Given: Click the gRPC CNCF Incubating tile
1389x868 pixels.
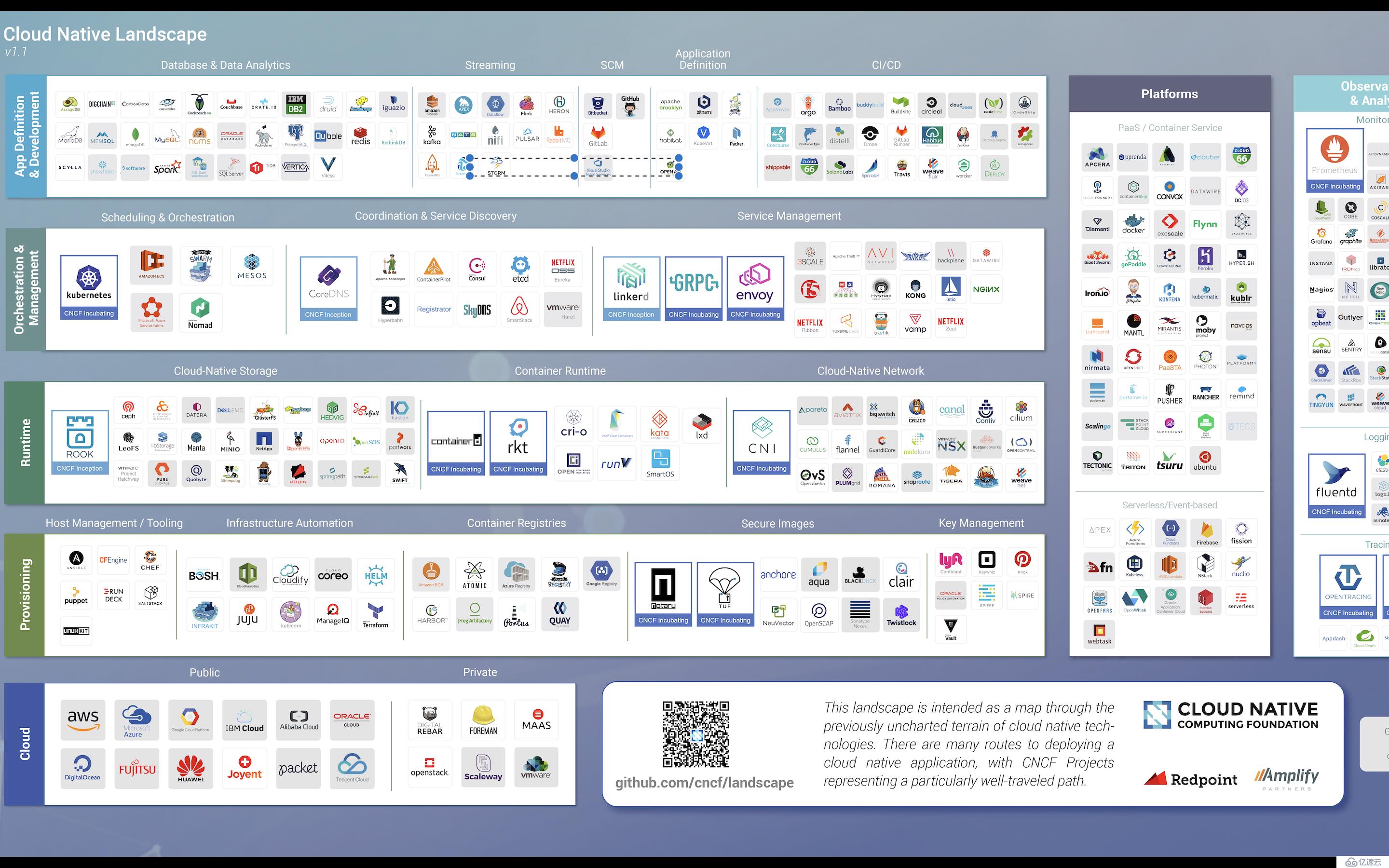Looking at the screenshot, I should pyautogui.click(x=694, y=288).
